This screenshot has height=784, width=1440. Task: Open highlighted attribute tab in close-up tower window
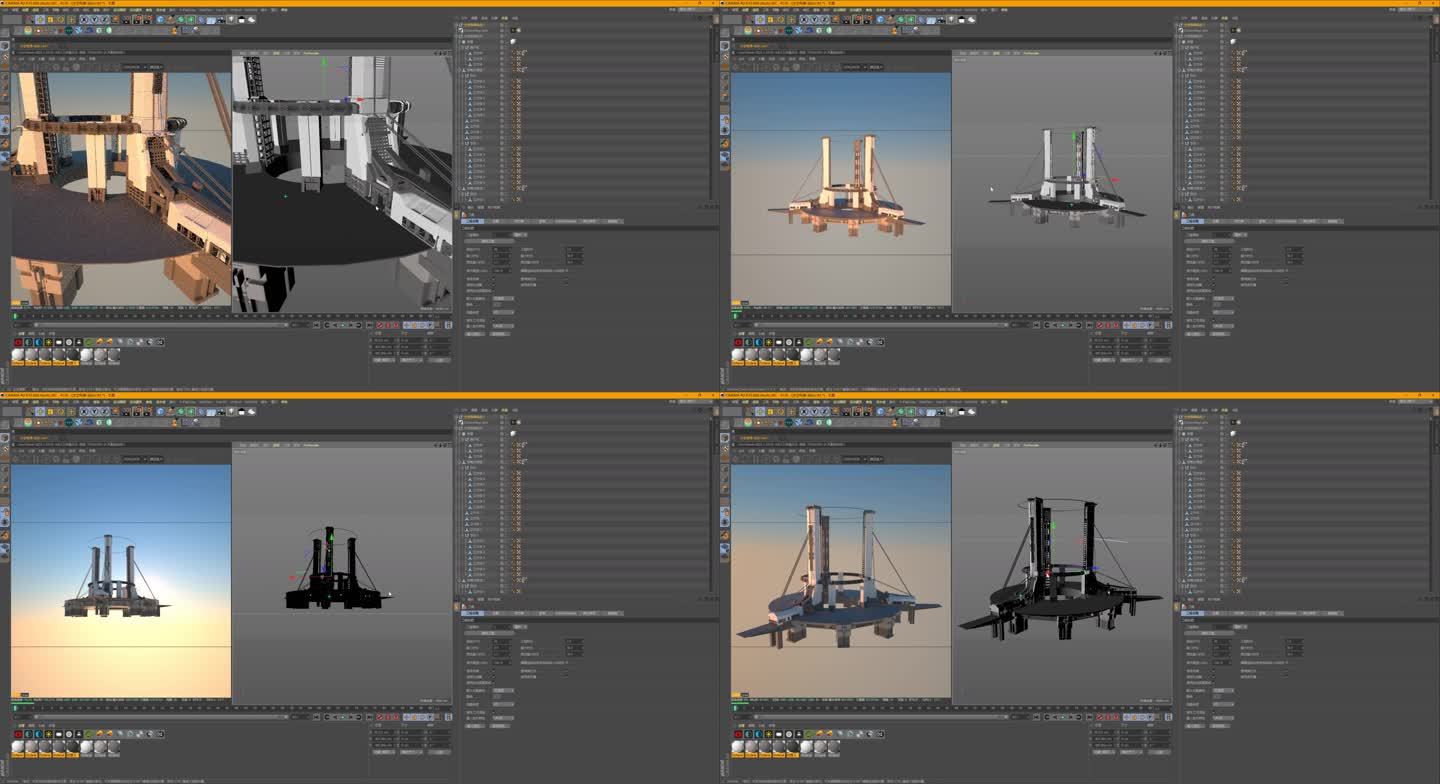pyautogui.click(x=472, y=221)
